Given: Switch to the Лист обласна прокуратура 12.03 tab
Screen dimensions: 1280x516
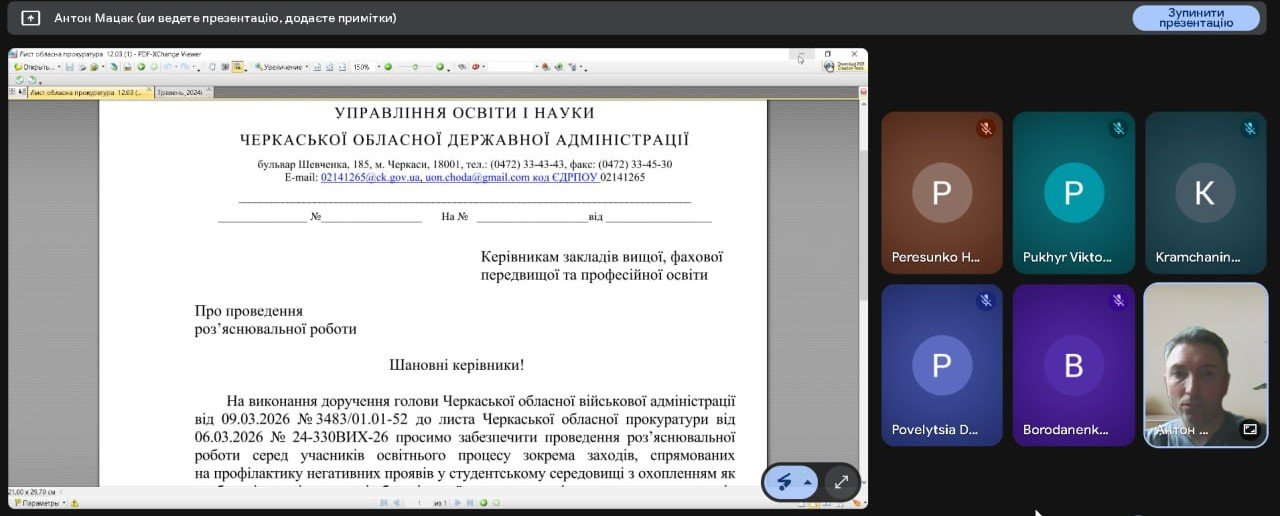Looking at the screenshot, I should pos(90,92).
